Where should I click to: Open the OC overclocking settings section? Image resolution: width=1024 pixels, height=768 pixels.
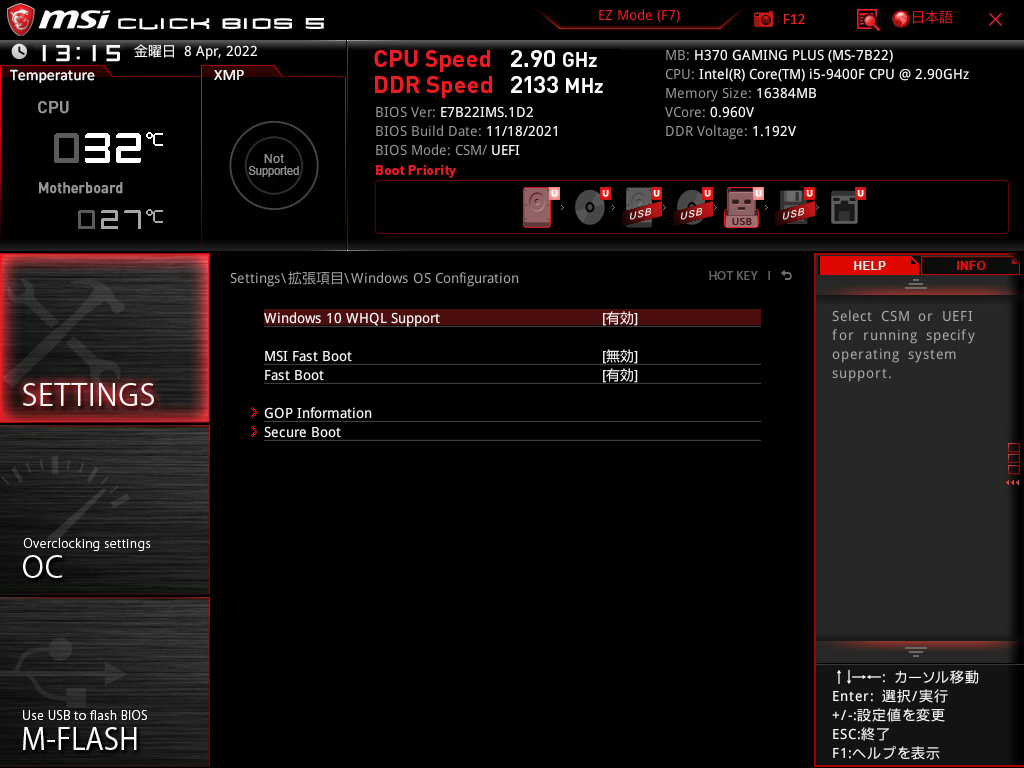click(x=104, y=511)
